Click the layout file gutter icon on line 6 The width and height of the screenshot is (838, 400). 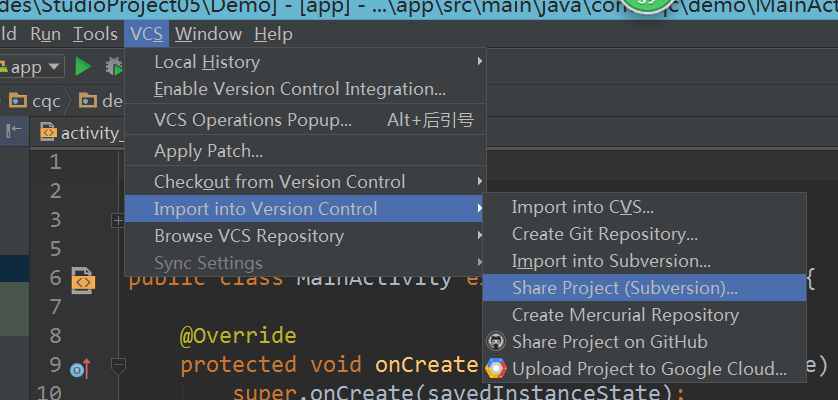pos(83,280)
